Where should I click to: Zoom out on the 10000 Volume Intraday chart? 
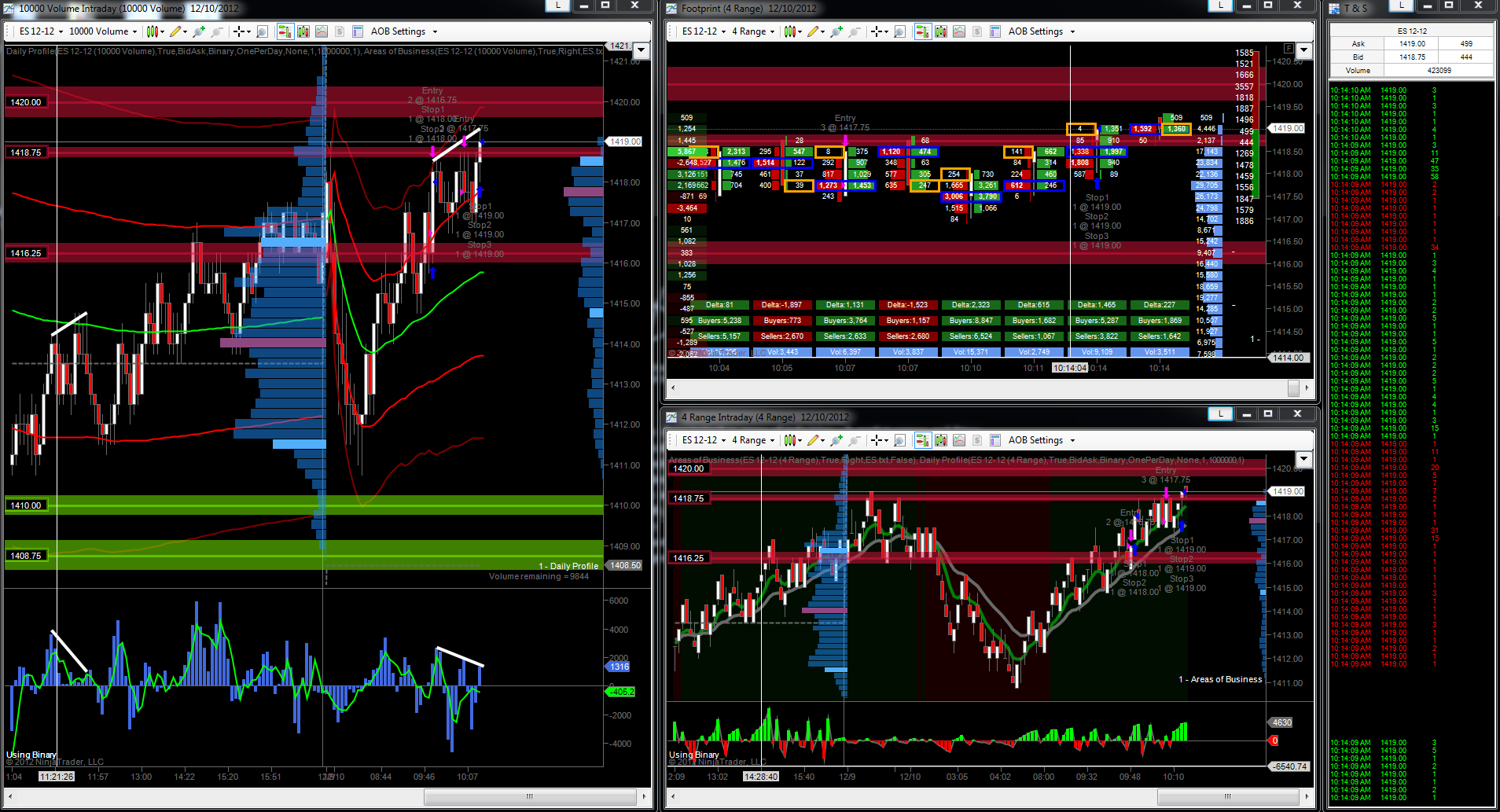tap(217, 31)
